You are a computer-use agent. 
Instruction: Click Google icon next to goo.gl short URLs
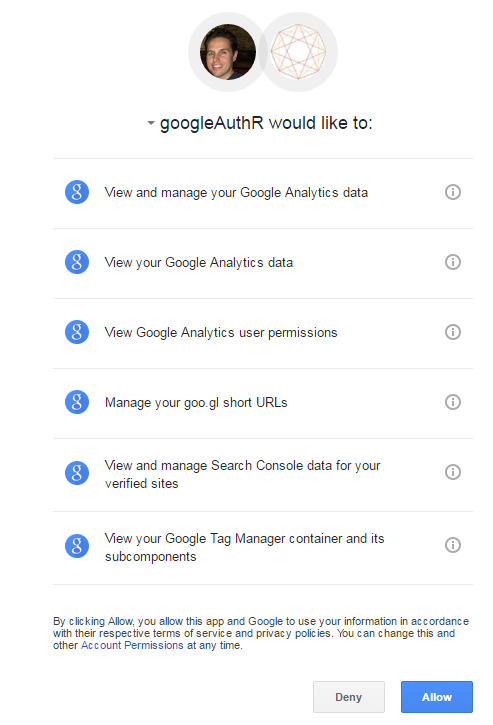coord(77,402)
